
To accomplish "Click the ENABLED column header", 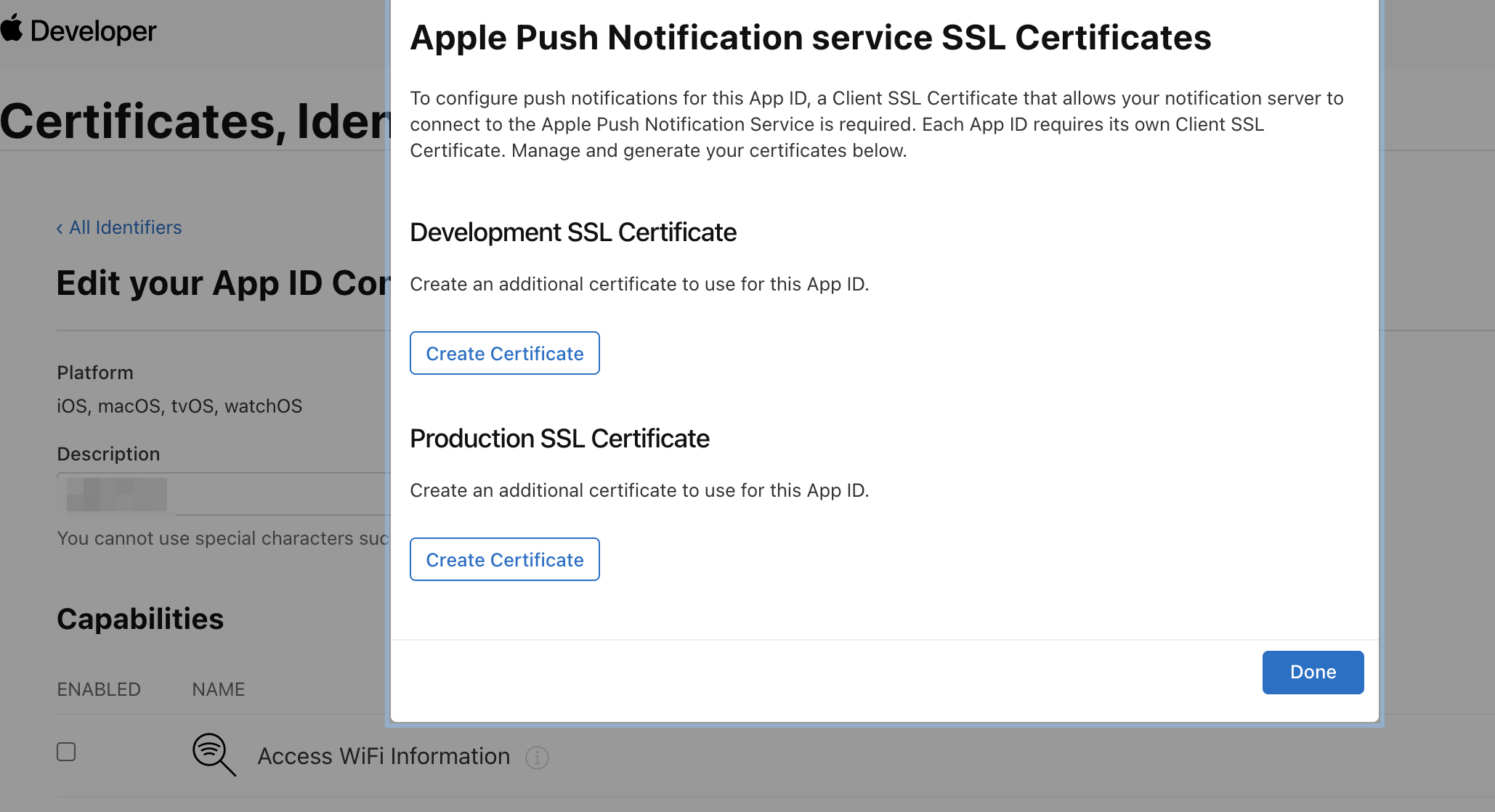I will (x=99, y=689).
